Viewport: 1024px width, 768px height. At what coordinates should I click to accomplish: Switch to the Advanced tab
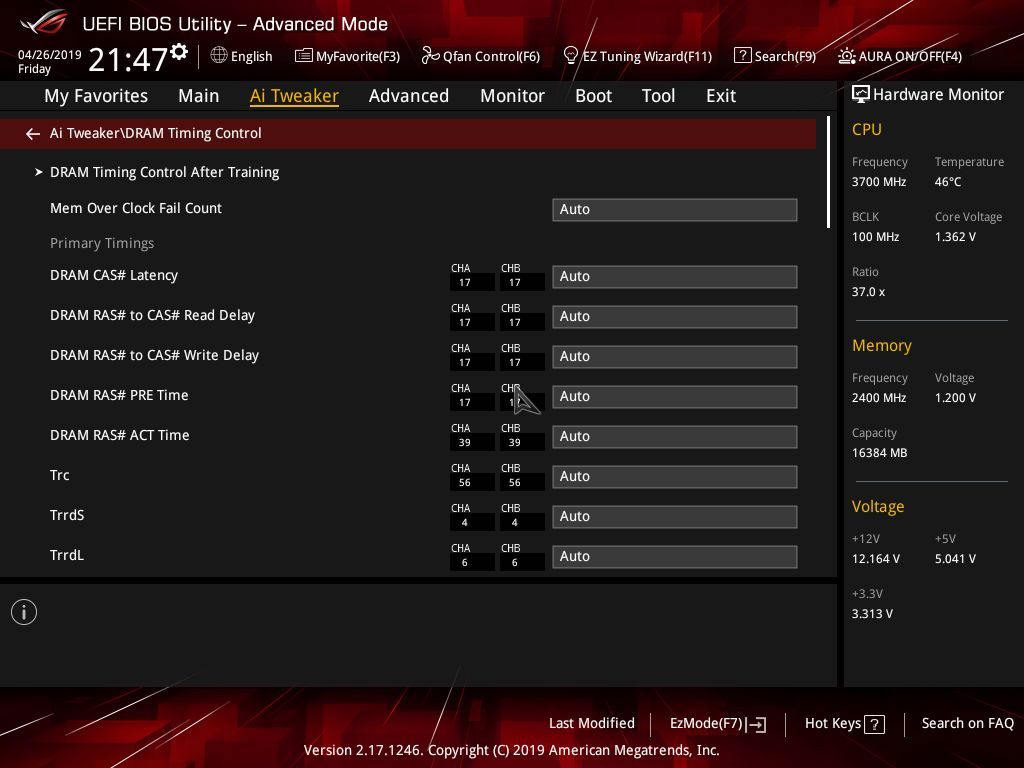pyautogui.click(x=409, y=96)
